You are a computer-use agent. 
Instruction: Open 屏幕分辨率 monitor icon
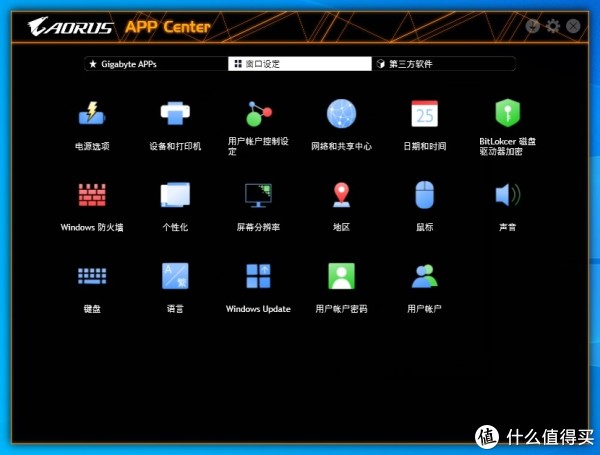pyautogui.click(x=258, y=195)
